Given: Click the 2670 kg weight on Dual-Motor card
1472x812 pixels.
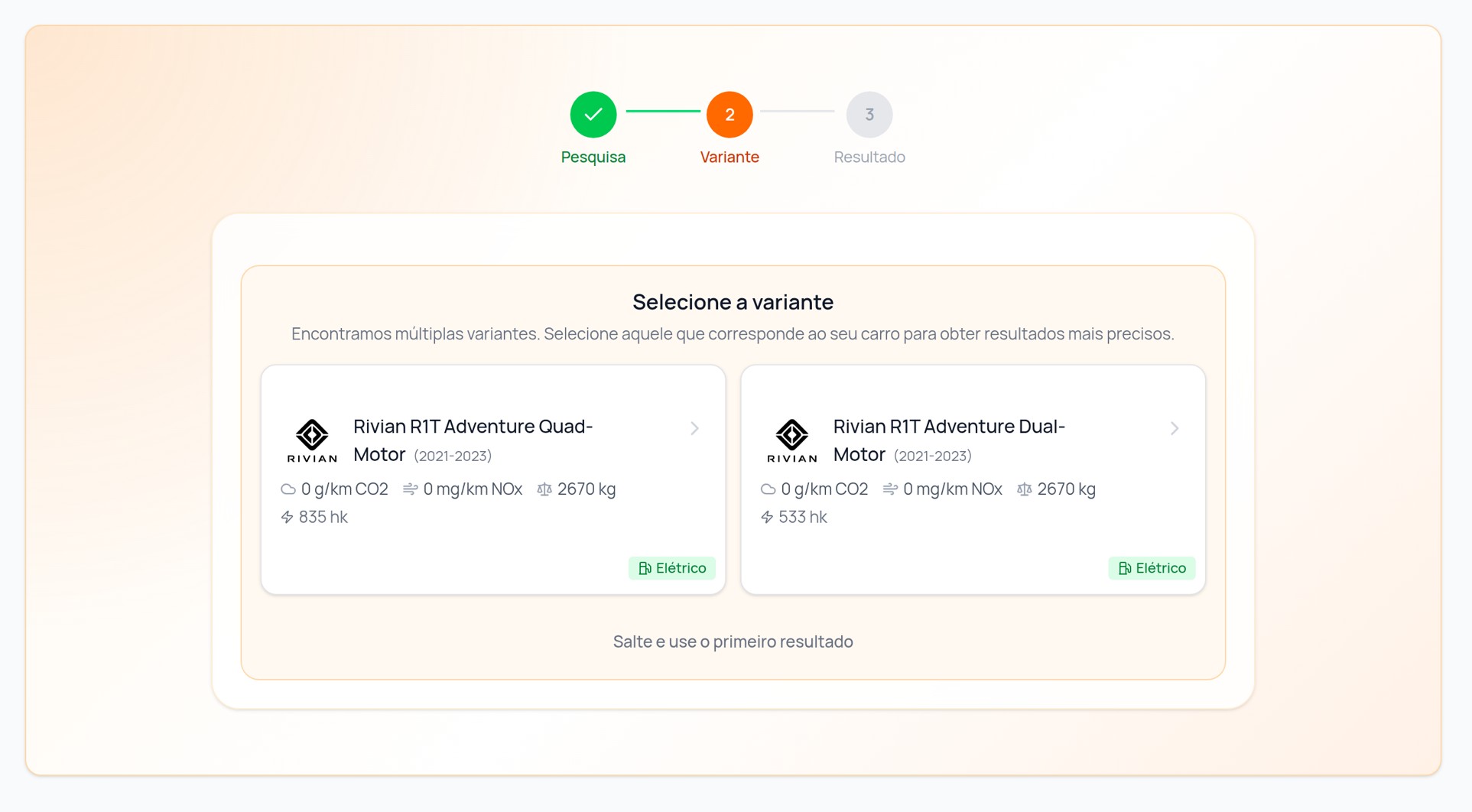Looking at the screenshot, I should (x=1067, y=489).
